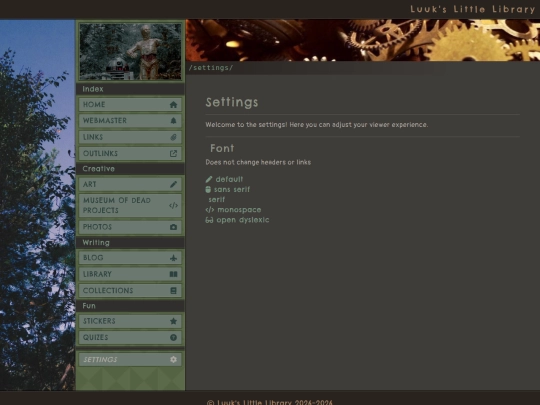540x405 pixels.
Task: Click the gear icon on SETTINGS
Action: (x=173, y=360)
